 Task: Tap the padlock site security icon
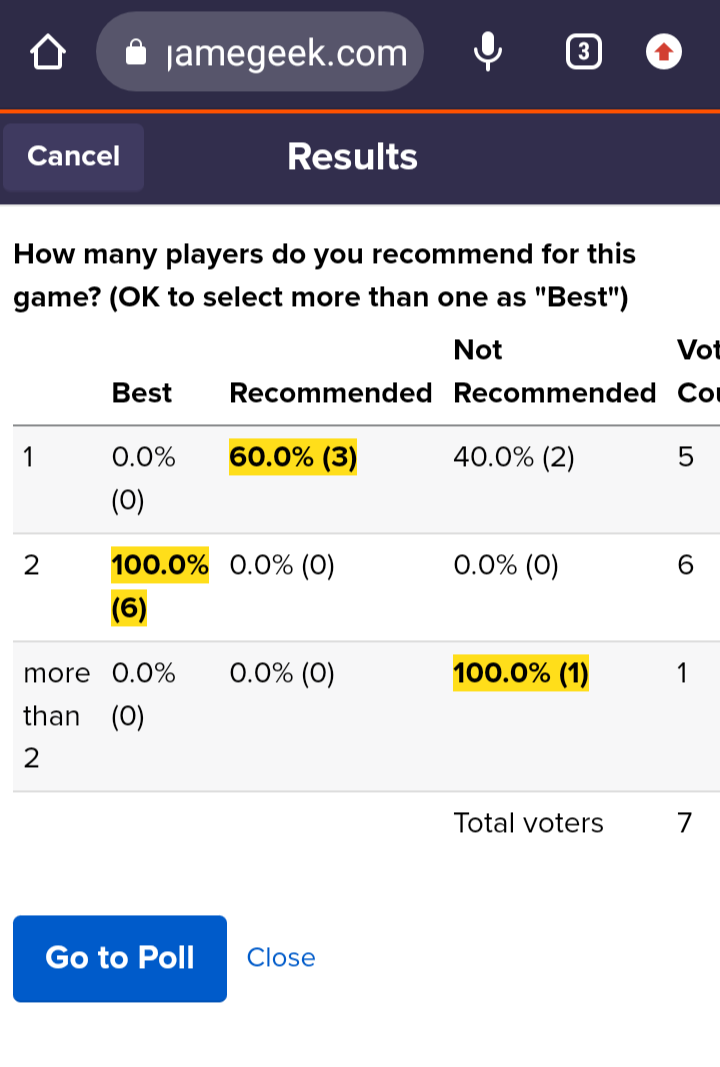tap(136, 52)
